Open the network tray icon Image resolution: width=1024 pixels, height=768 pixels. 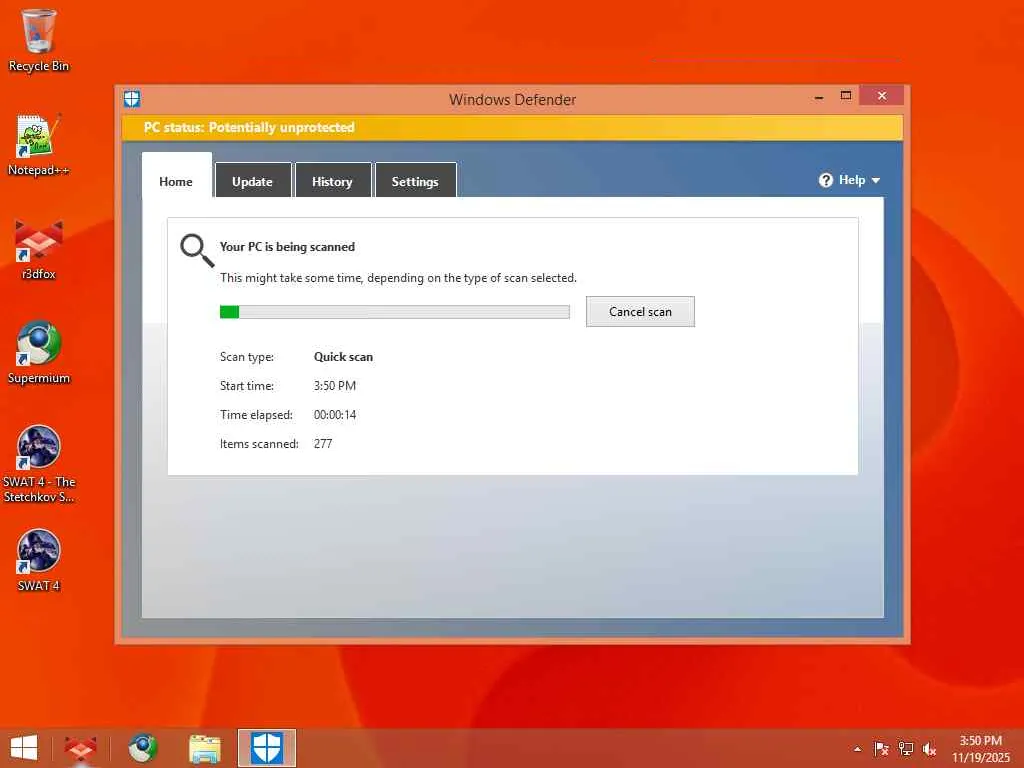[906, 748]
